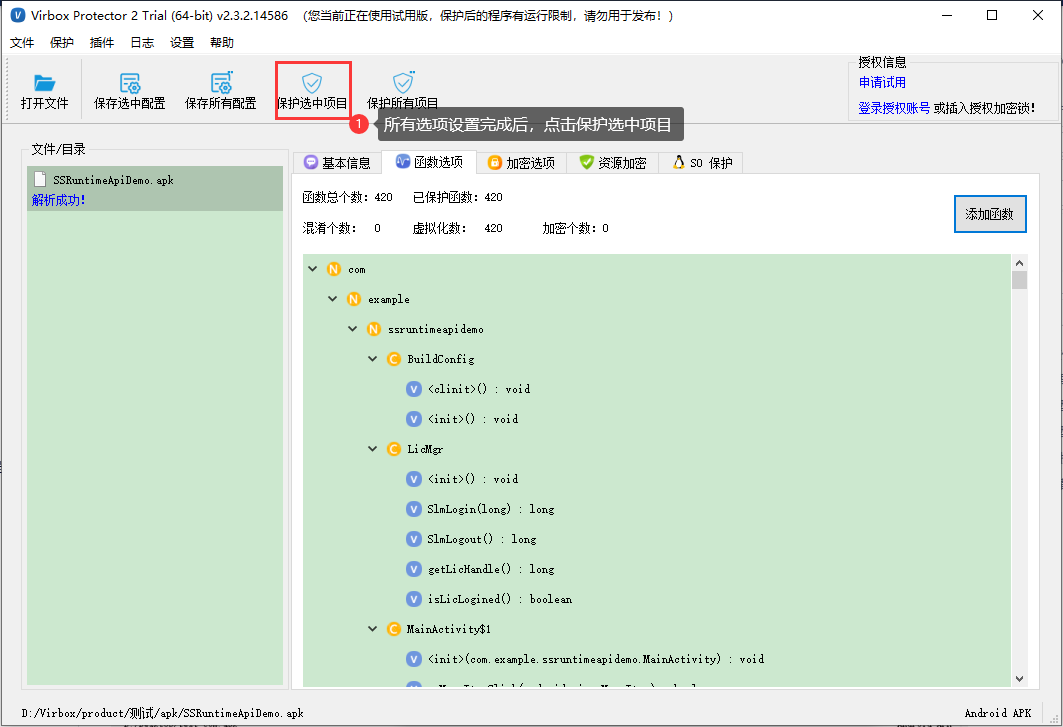Click the 保存选中配置 toolbar icon

click(129, 83)
